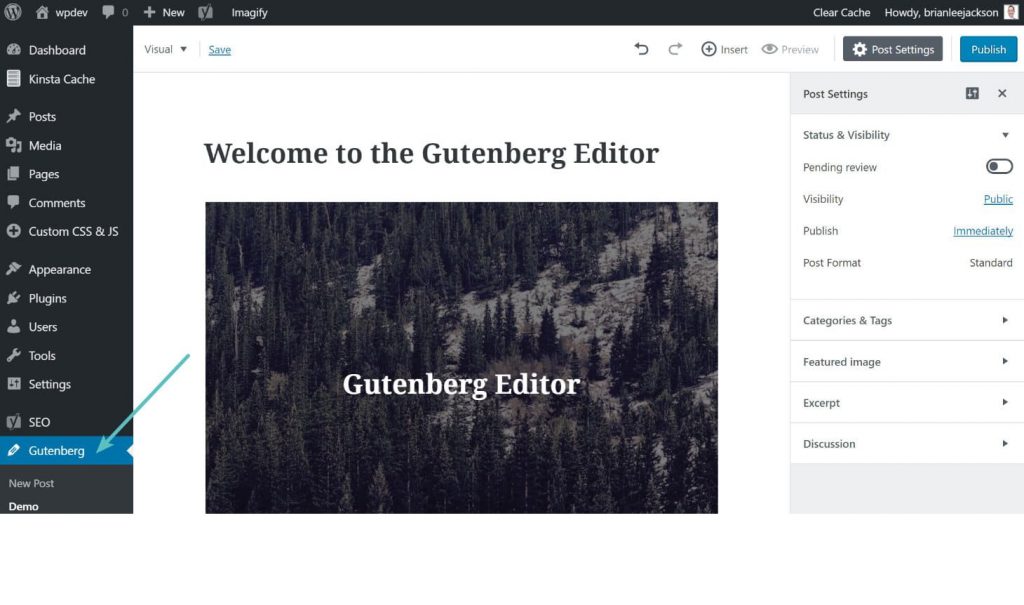1024x605 pixels.
Task: Click the user avatar next to Howdy
Action: pyautogui.click(x=1010, y=12)
